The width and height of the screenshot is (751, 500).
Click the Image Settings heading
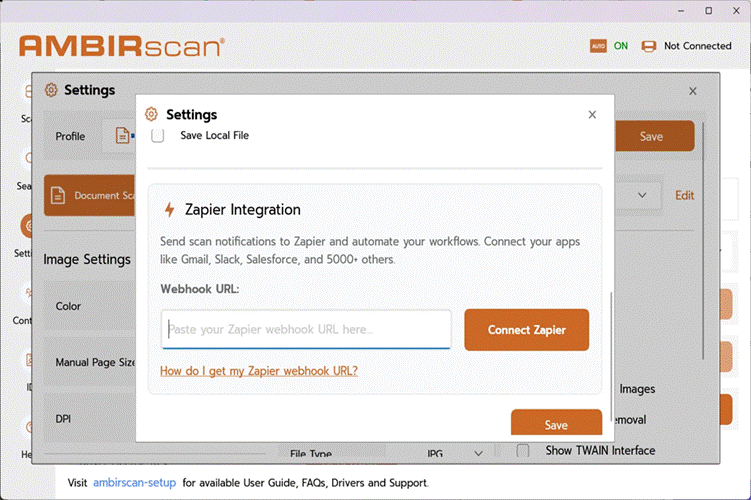tap(87, 260)
